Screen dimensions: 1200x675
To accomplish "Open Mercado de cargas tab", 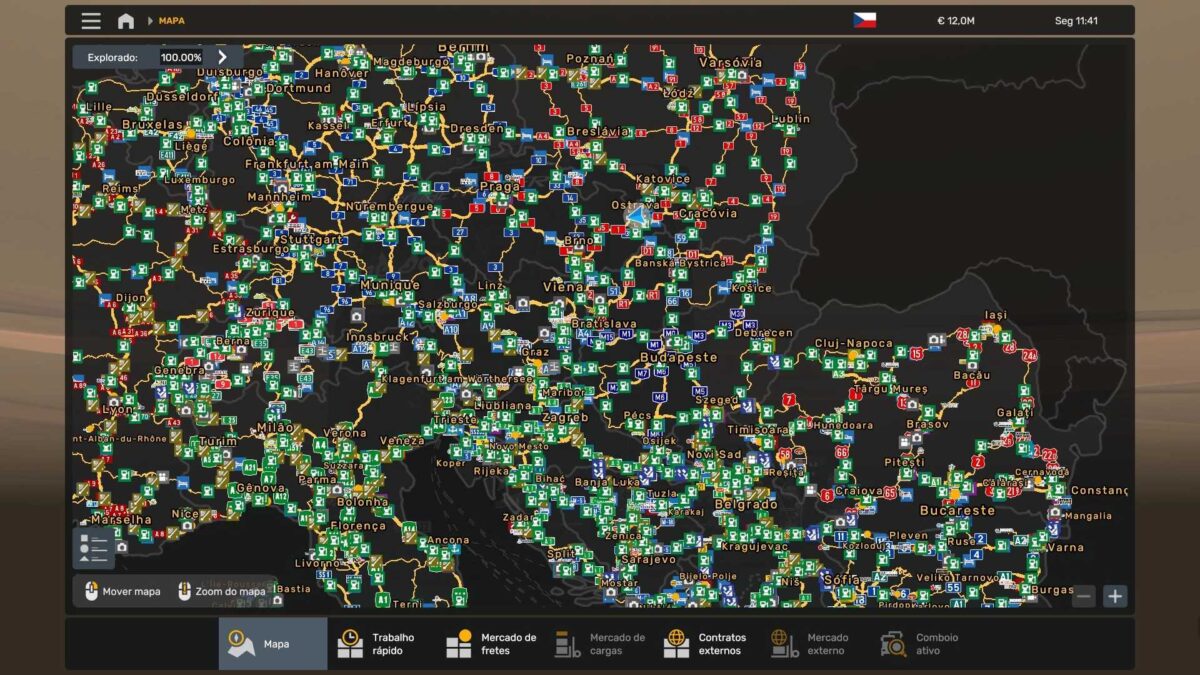I will [600, 644].
